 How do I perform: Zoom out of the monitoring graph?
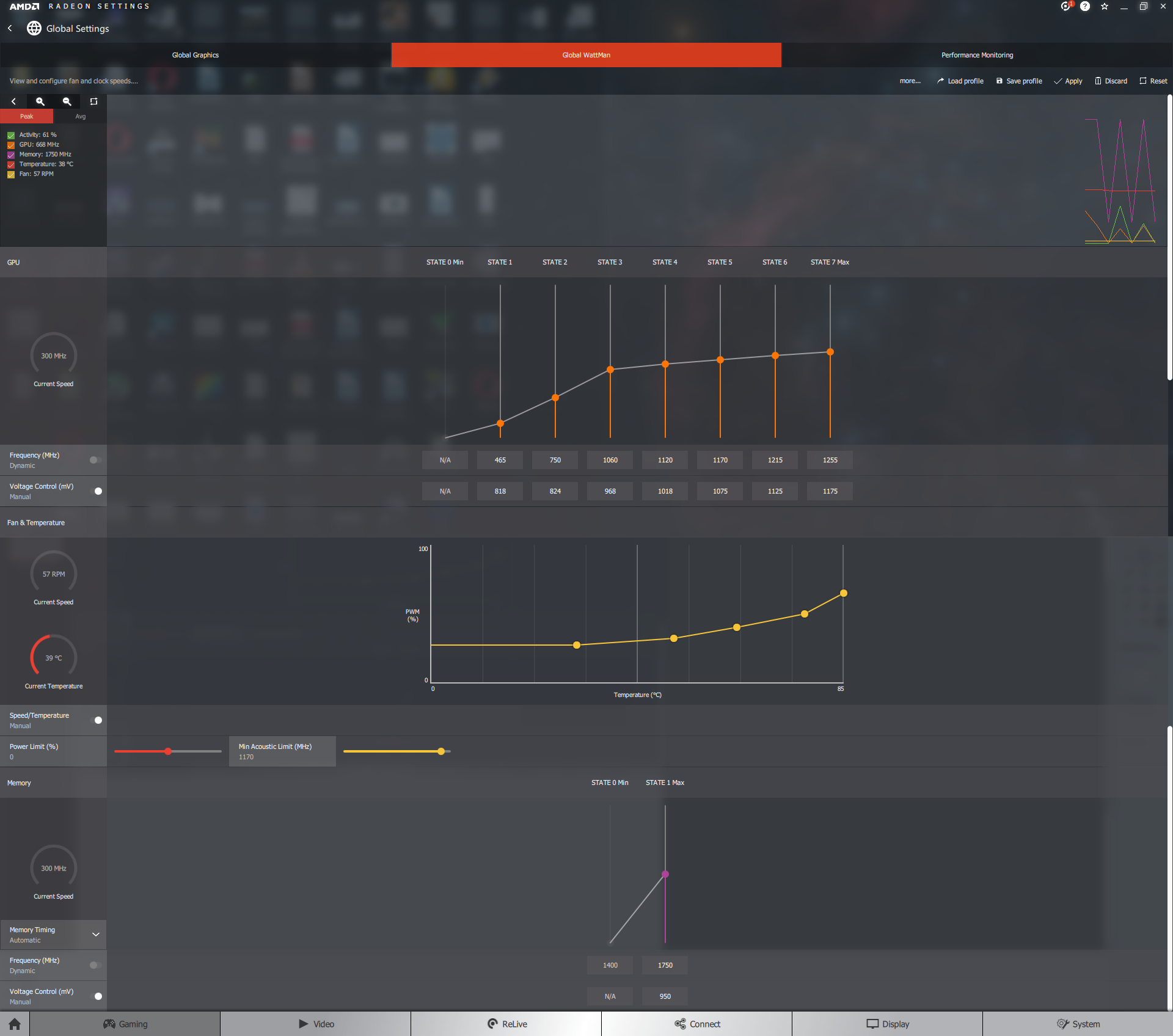pyautogui.click(x=67, y=101)
